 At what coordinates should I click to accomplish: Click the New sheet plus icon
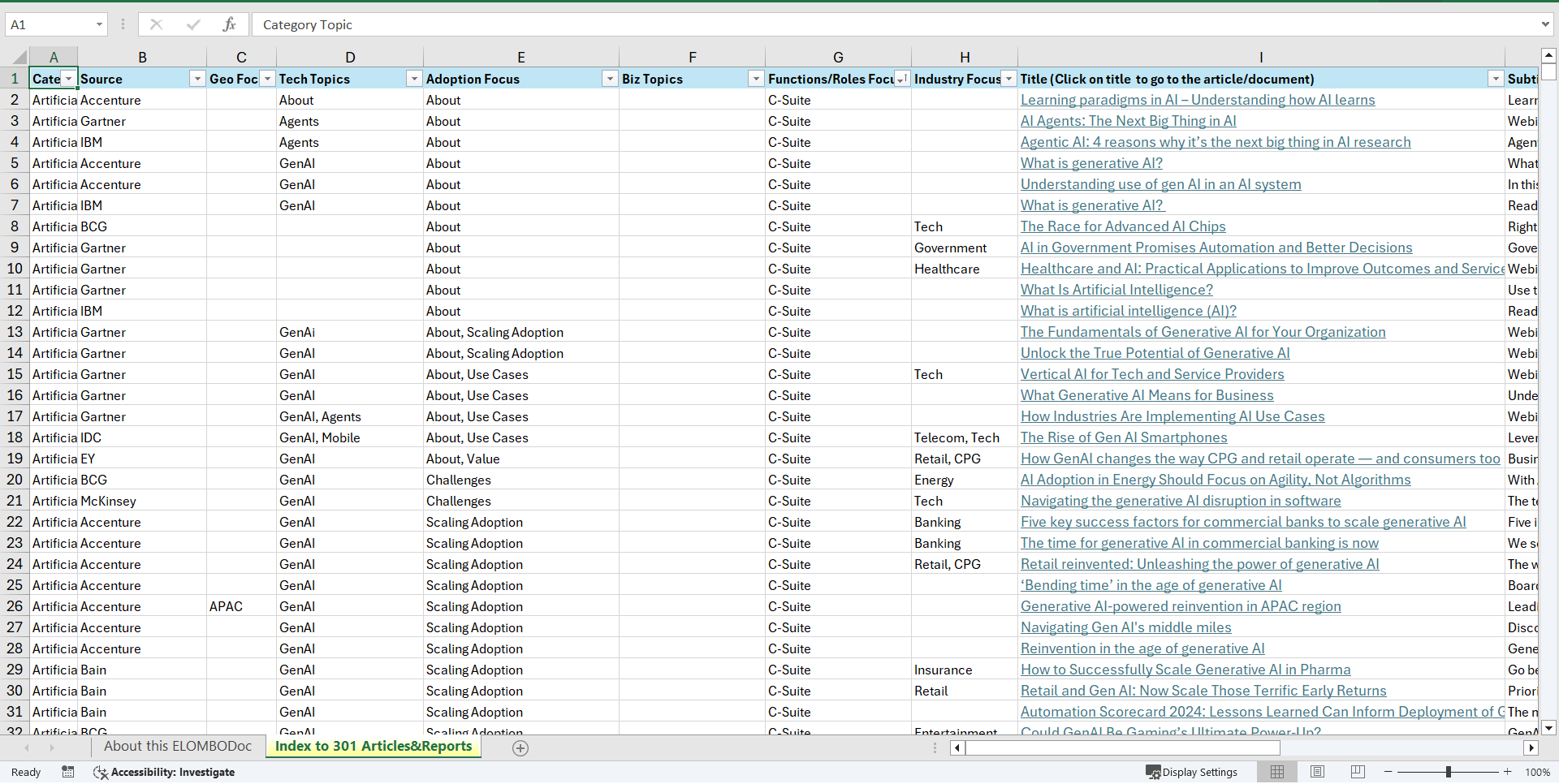coord(520,748)
